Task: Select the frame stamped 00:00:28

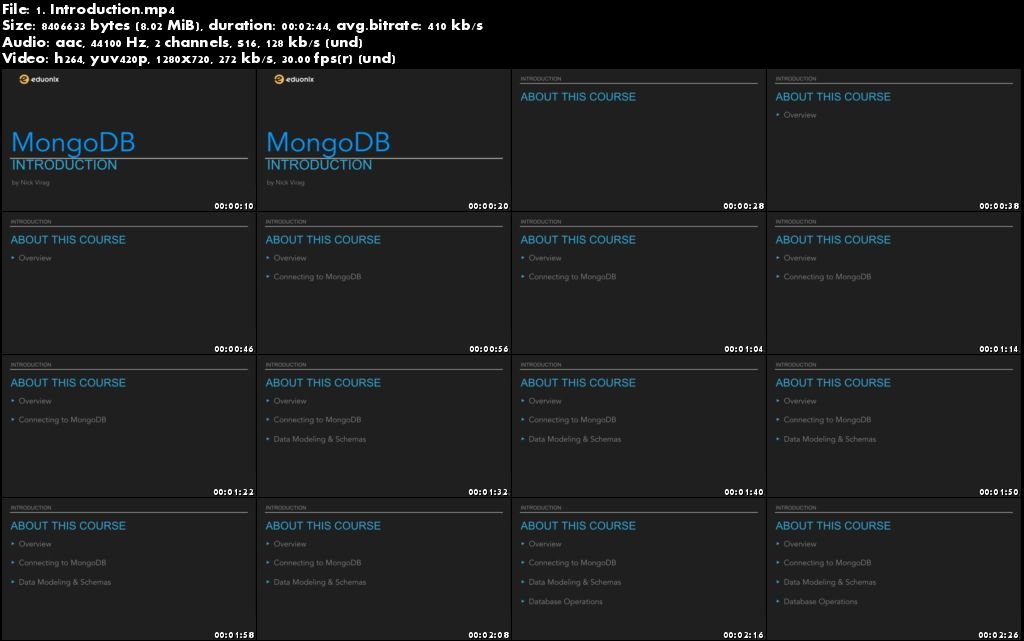Action: pyautogui.click(x=639, y=140)
